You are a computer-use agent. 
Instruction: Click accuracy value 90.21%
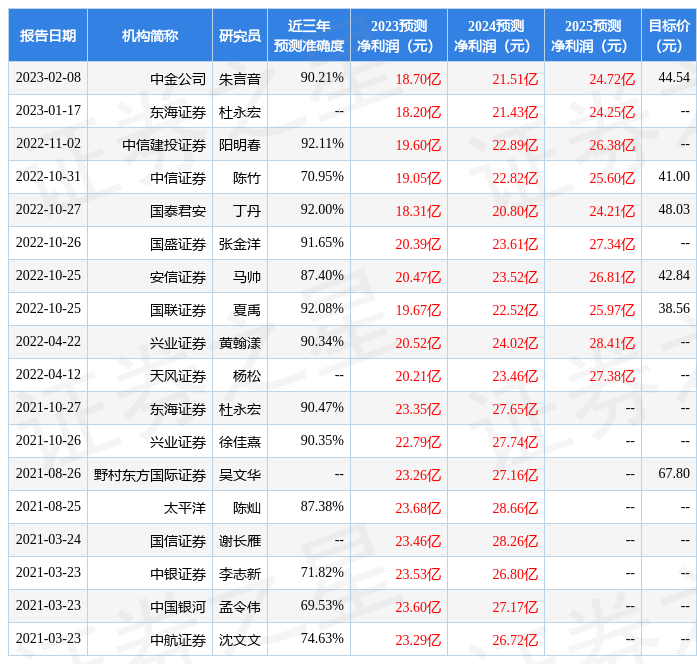322,78
